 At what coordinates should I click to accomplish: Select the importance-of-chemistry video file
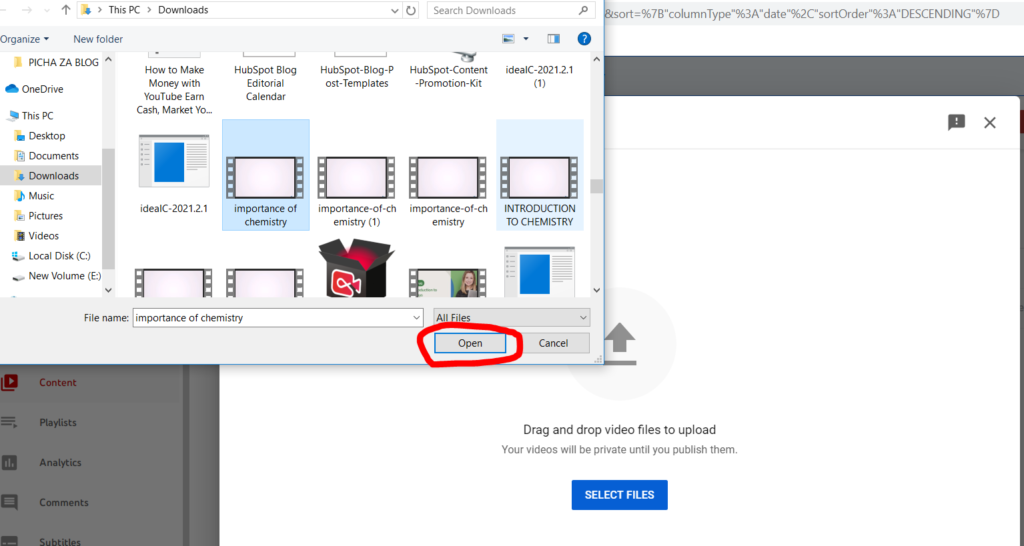(x=448, y=191)
